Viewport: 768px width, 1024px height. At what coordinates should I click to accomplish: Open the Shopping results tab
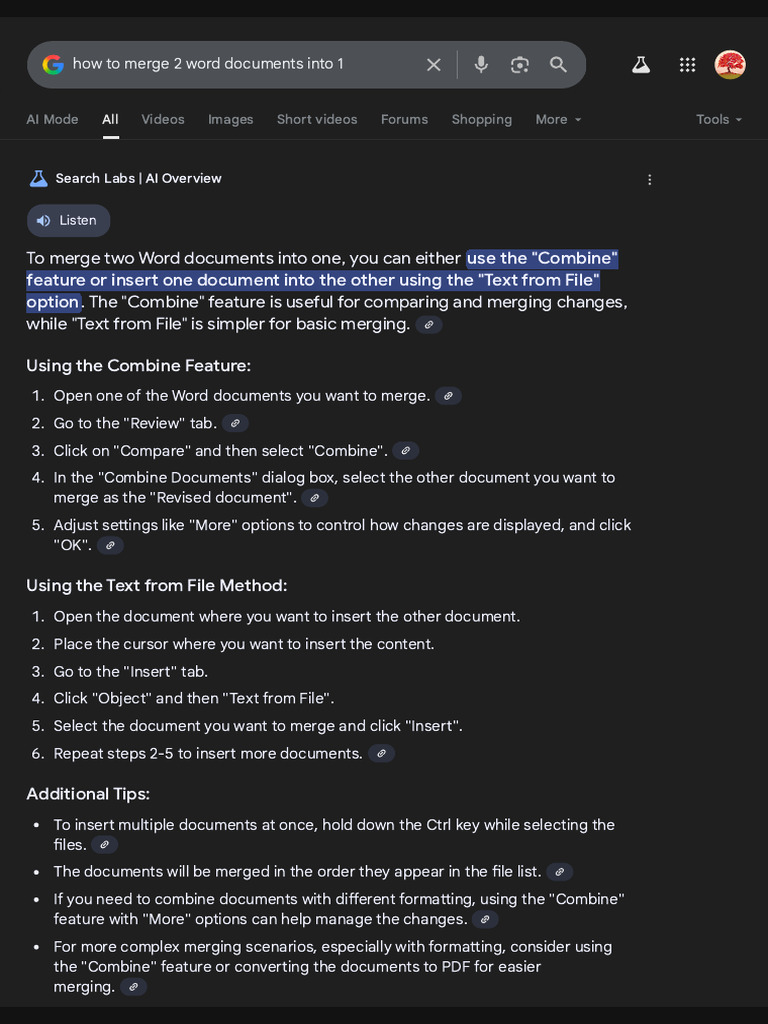click(x=481, y=120)
